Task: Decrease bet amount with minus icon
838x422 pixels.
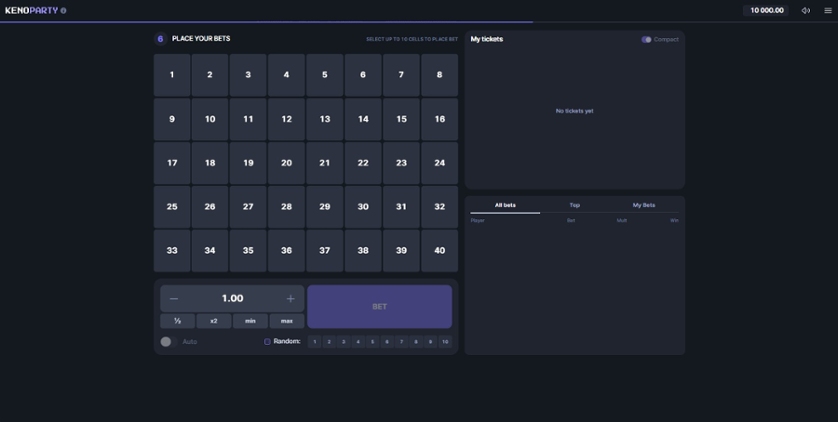Action: (x=174, y=299)
